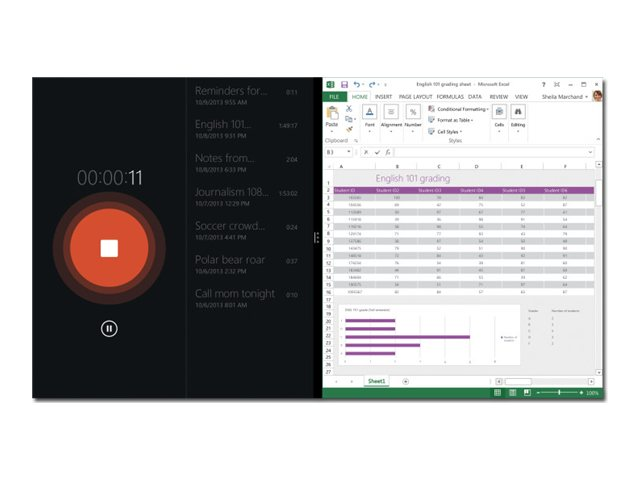This screenshot has height=480, width=640.
Task: Click the Undo arrow icon
Action: tap(357, 84)
